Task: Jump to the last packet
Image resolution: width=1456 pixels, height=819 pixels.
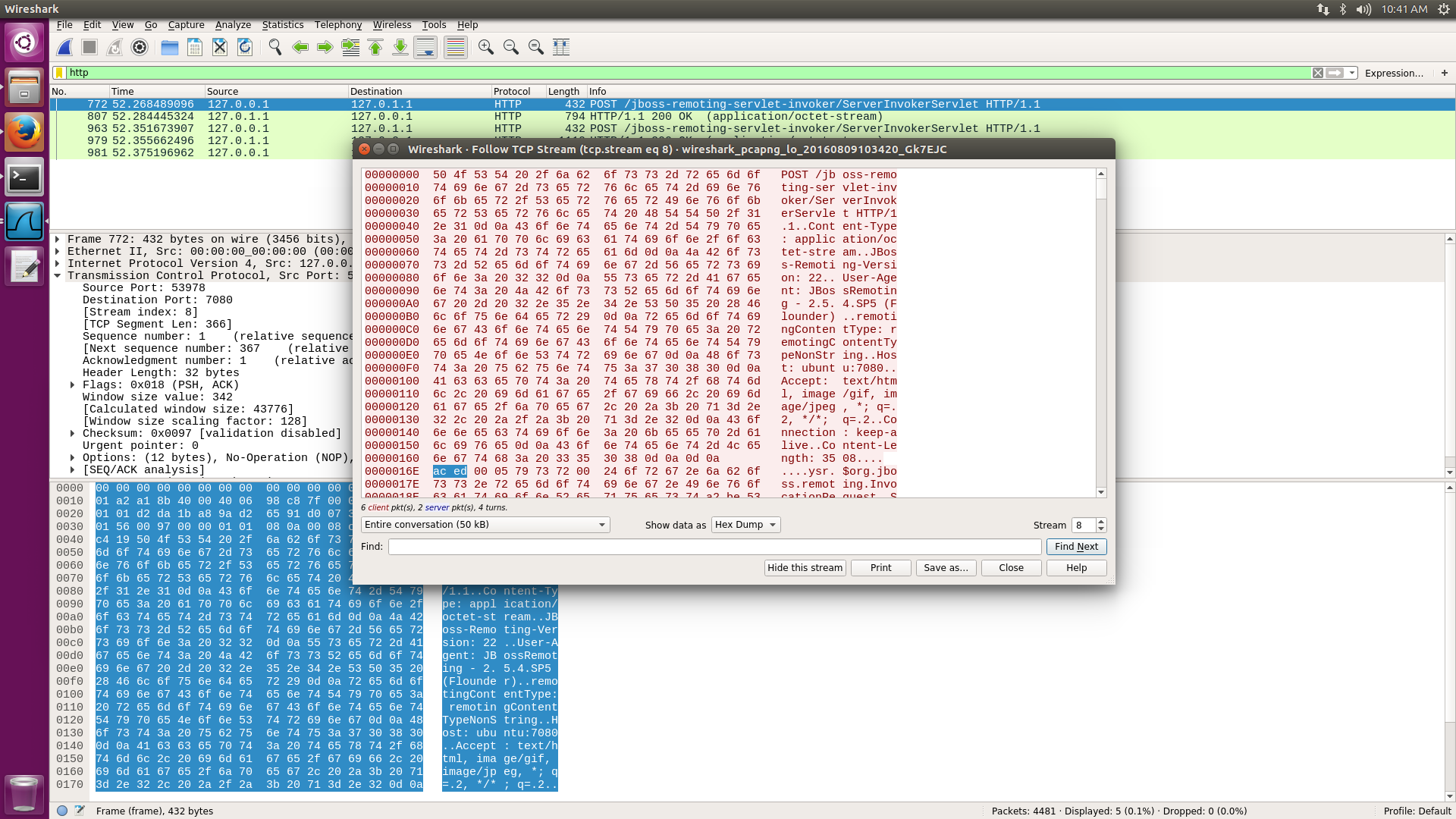Action: click(400, 48)
